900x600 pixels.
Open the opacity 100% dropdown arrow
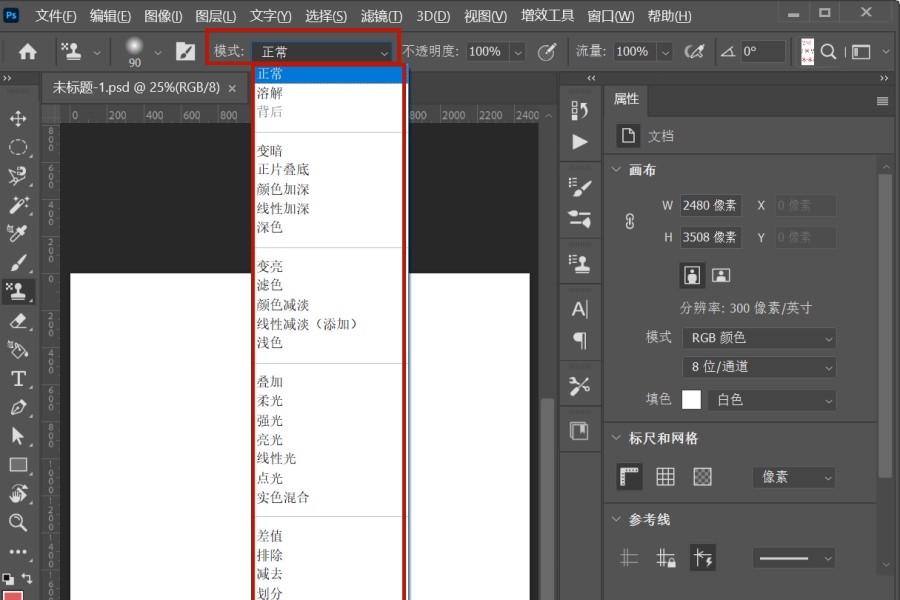tap(518, 52)
